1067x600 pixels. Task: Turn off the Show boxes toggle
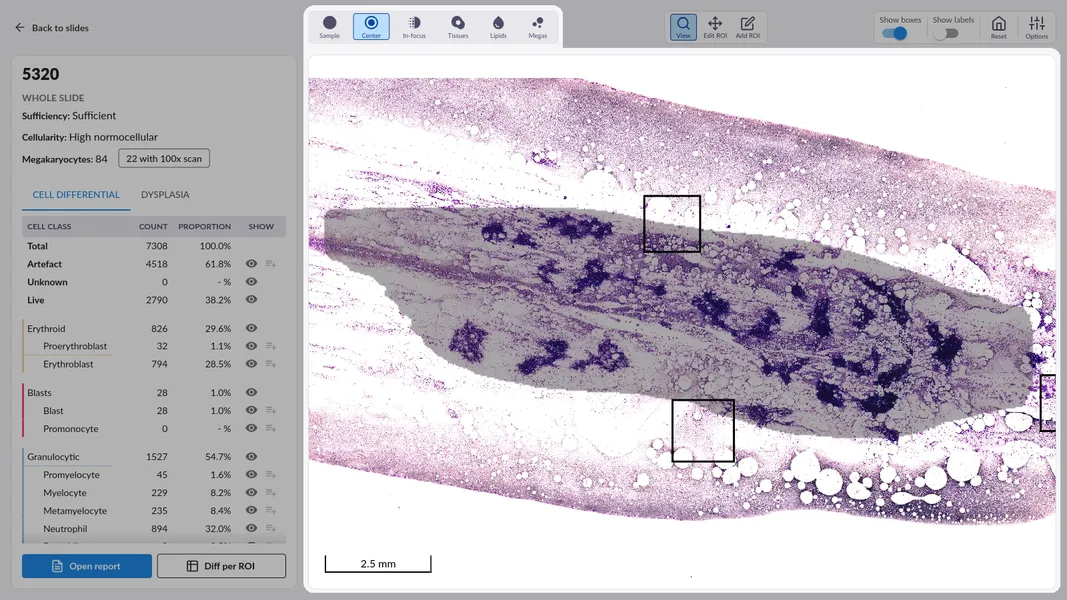tap(895, 33)
